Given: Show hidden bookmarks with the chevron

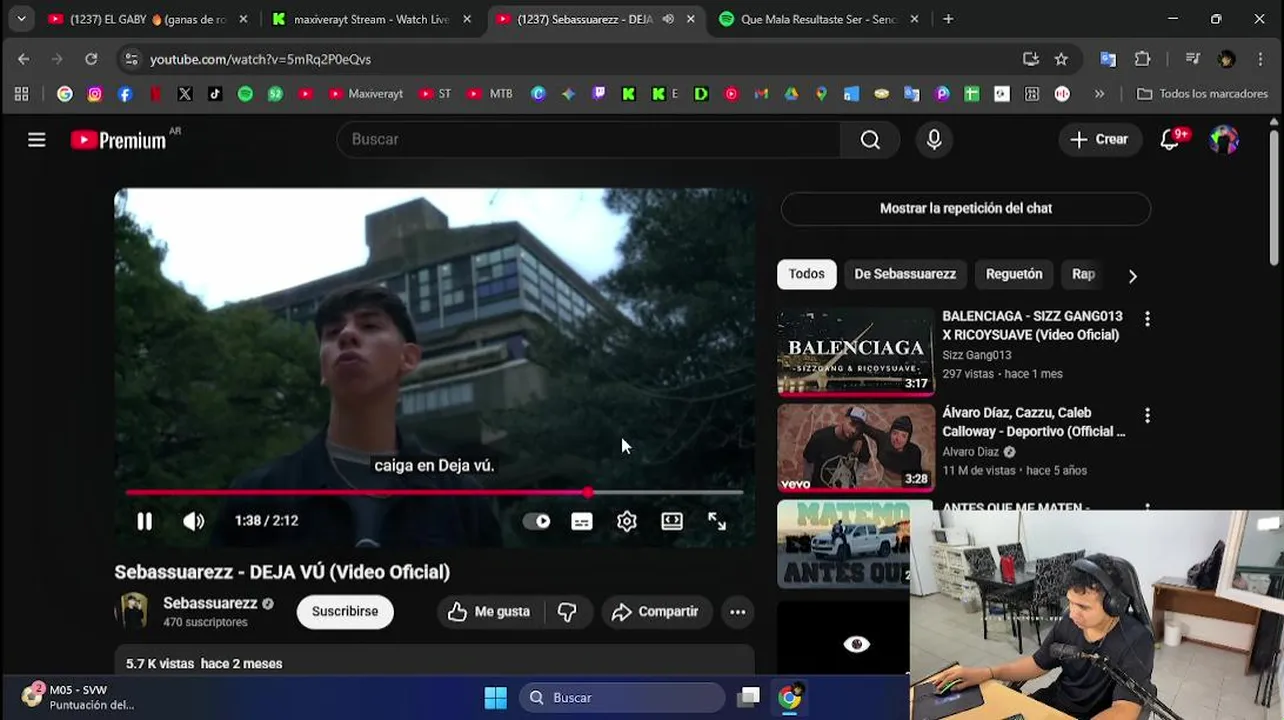Looking at the screenshot, I should click(x=1099, y=94).
